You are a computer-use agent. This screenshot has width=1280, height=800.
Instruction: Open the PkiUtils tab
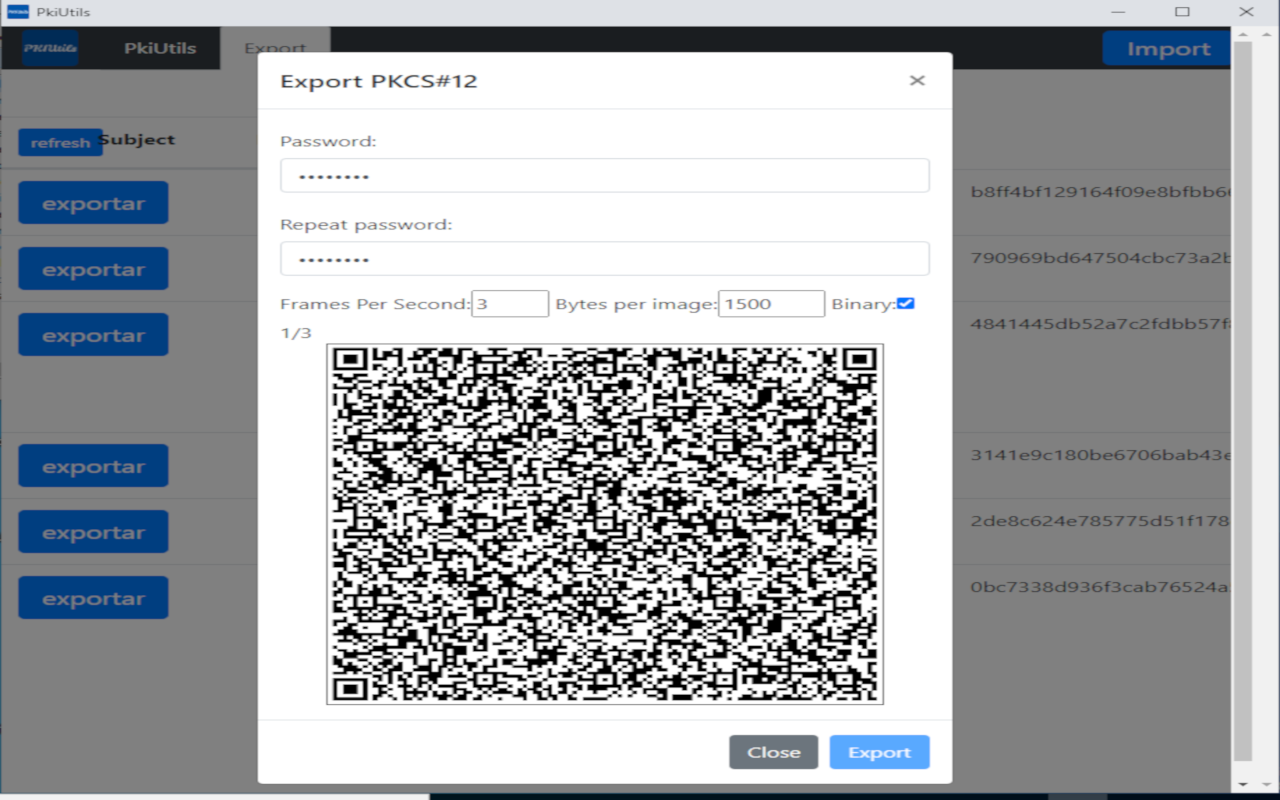pyautogui.click(x=160, y=48)
